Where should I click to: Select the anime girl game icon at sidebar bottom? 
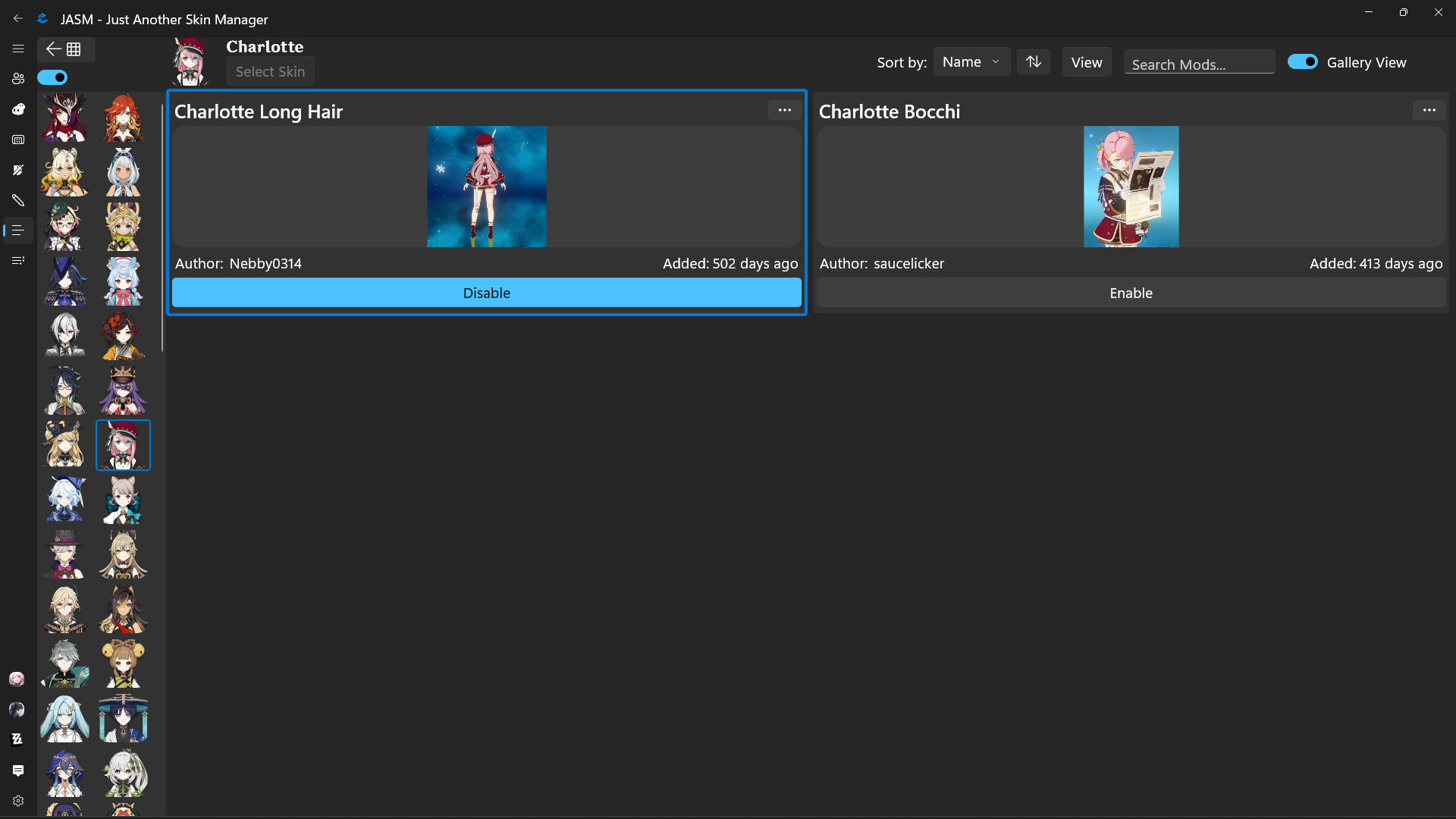click(17, 679)
